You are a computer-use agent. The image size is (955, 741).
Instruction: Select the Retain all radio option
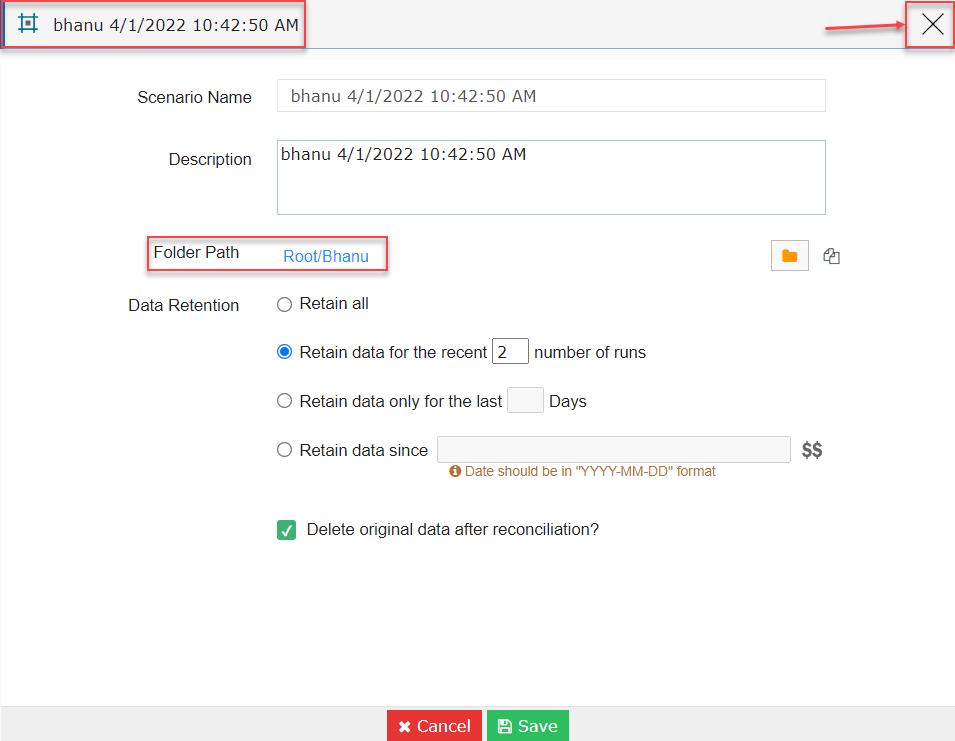coord(284,304)
